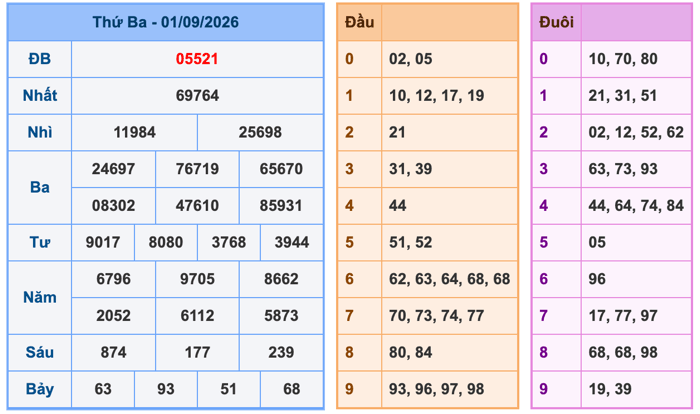Click the date header Thứ Ba - 01/09/2026
This screenshot has width=700, height=414.
pyautogui.click(x=166, y=22)
